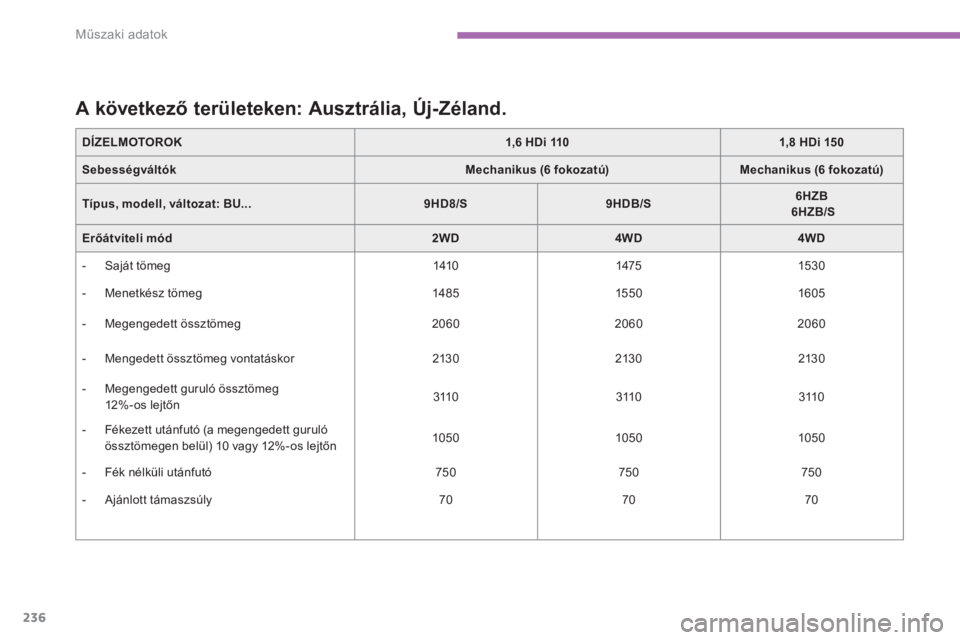Screen dimensions: 960x640
Task: Click 'Mechanikus (6 fokozatú)' under 1,6 HDi 110
Action: 537,170
